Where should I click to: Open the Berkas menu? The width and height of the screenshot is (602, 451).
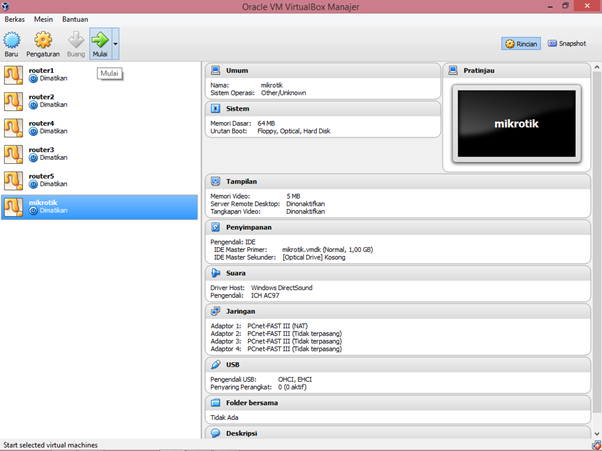(x=15, y=19)
